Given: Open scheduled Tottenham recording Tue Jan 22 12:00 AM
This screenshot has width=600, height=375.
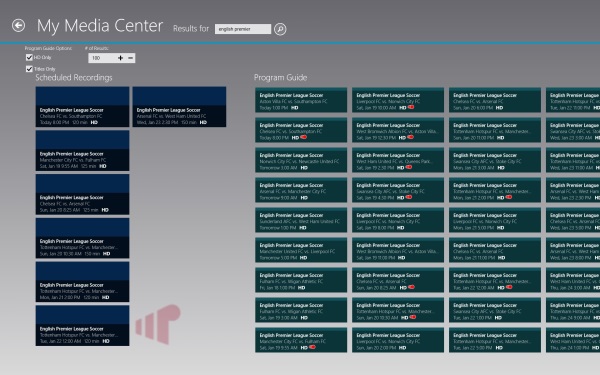Looking at the screenshot, I should pos(82,326).
